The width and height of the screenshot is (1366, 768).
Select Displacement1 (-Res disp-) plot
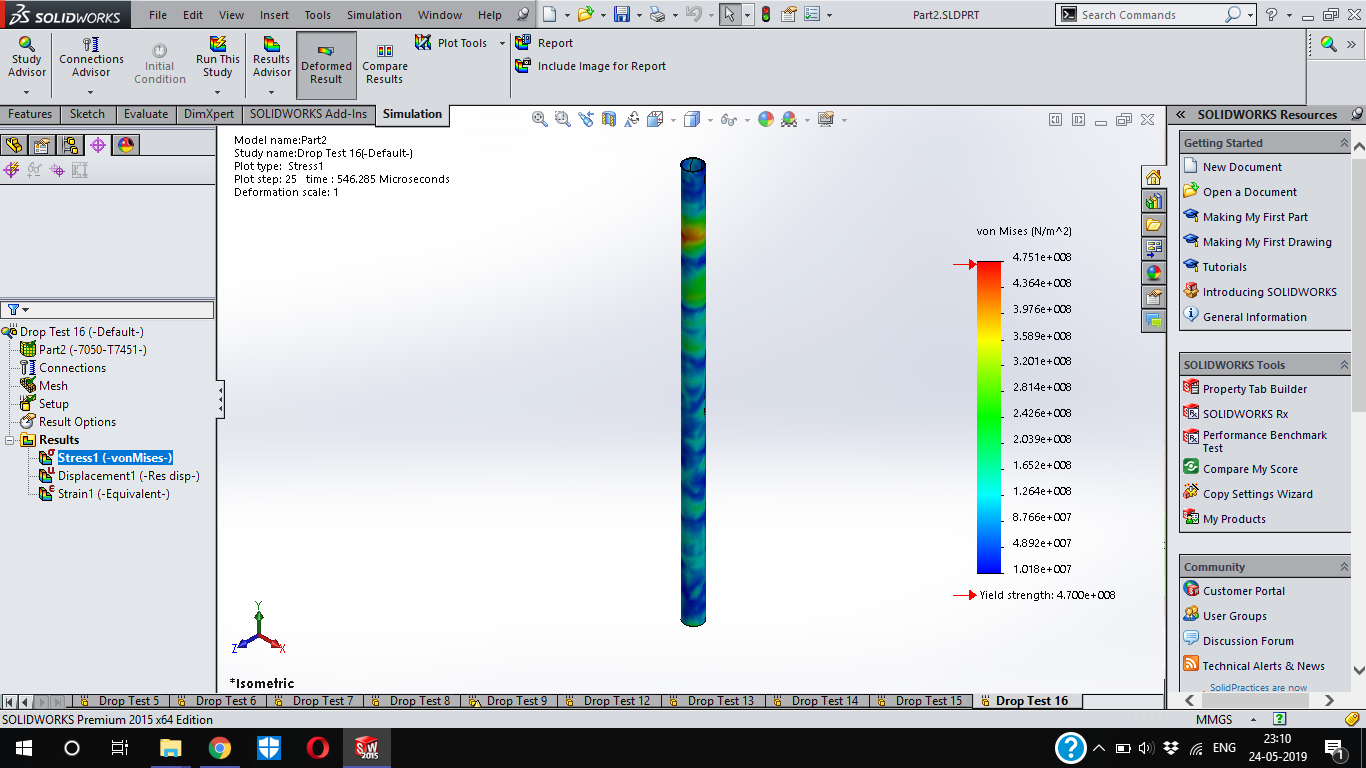point(128,476)
